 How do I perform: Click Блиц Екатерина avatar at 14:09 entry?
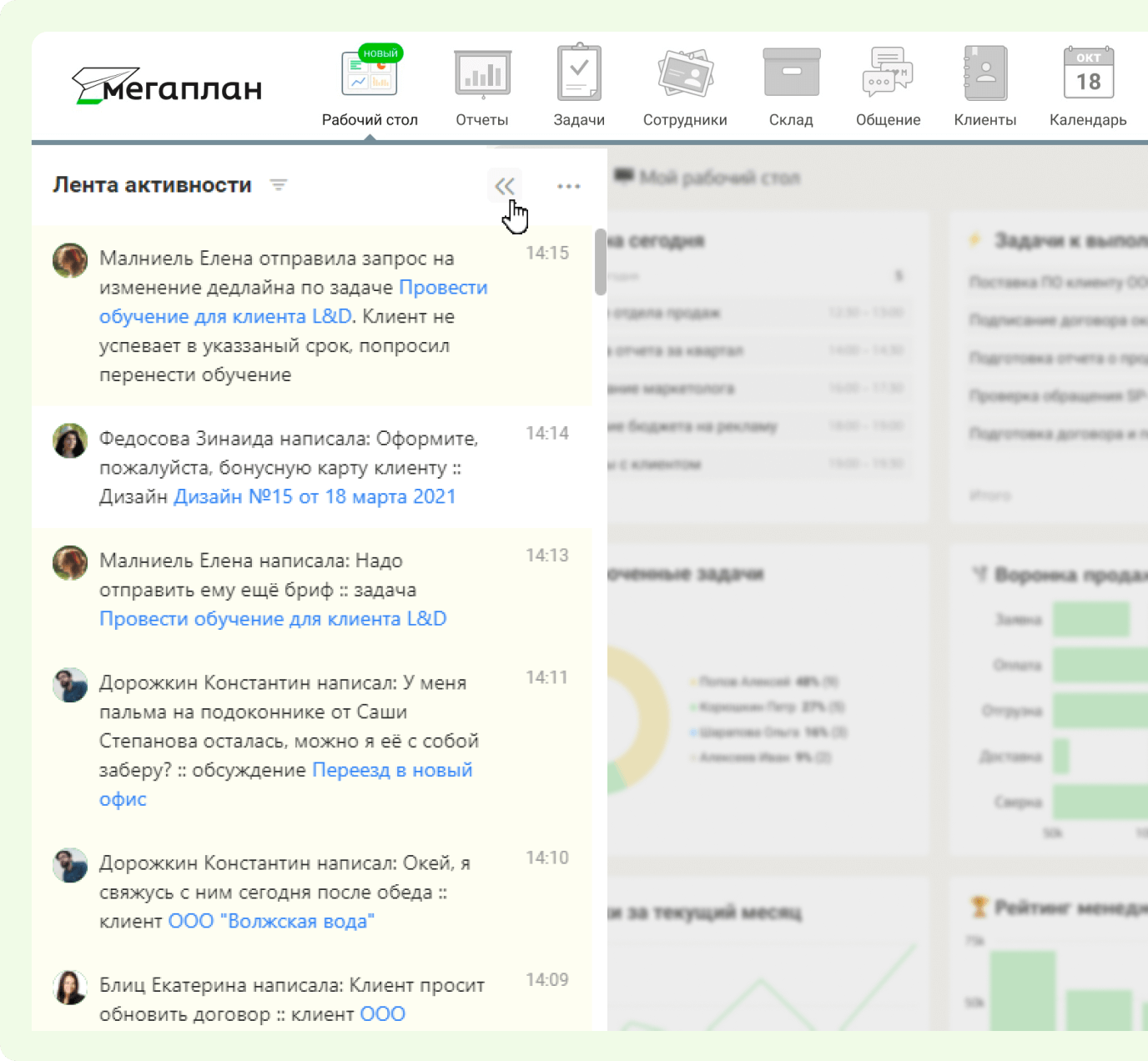coord(70,988)
